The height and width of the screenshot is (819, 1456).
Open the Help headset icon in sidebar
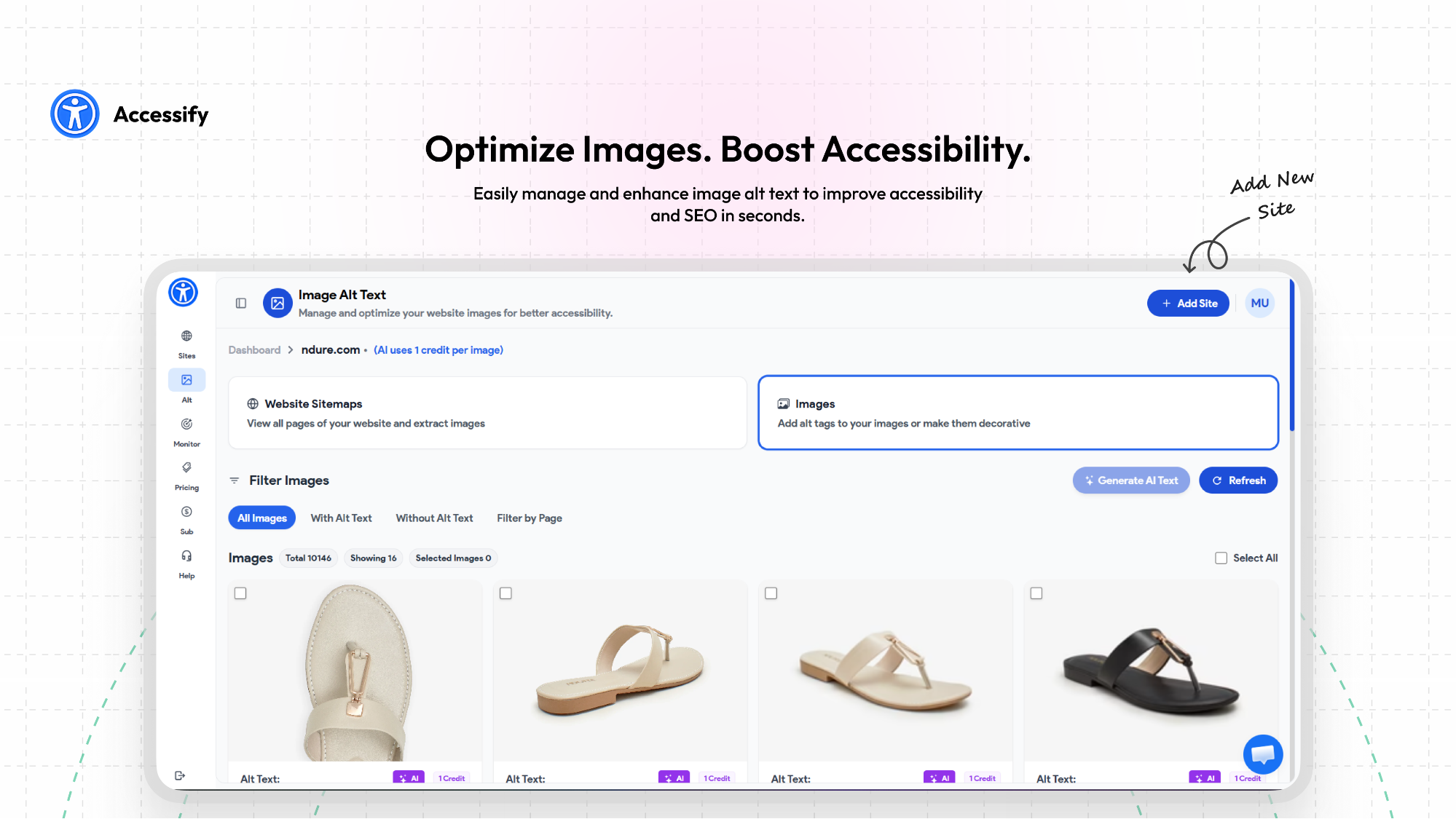tap(186, 556)
